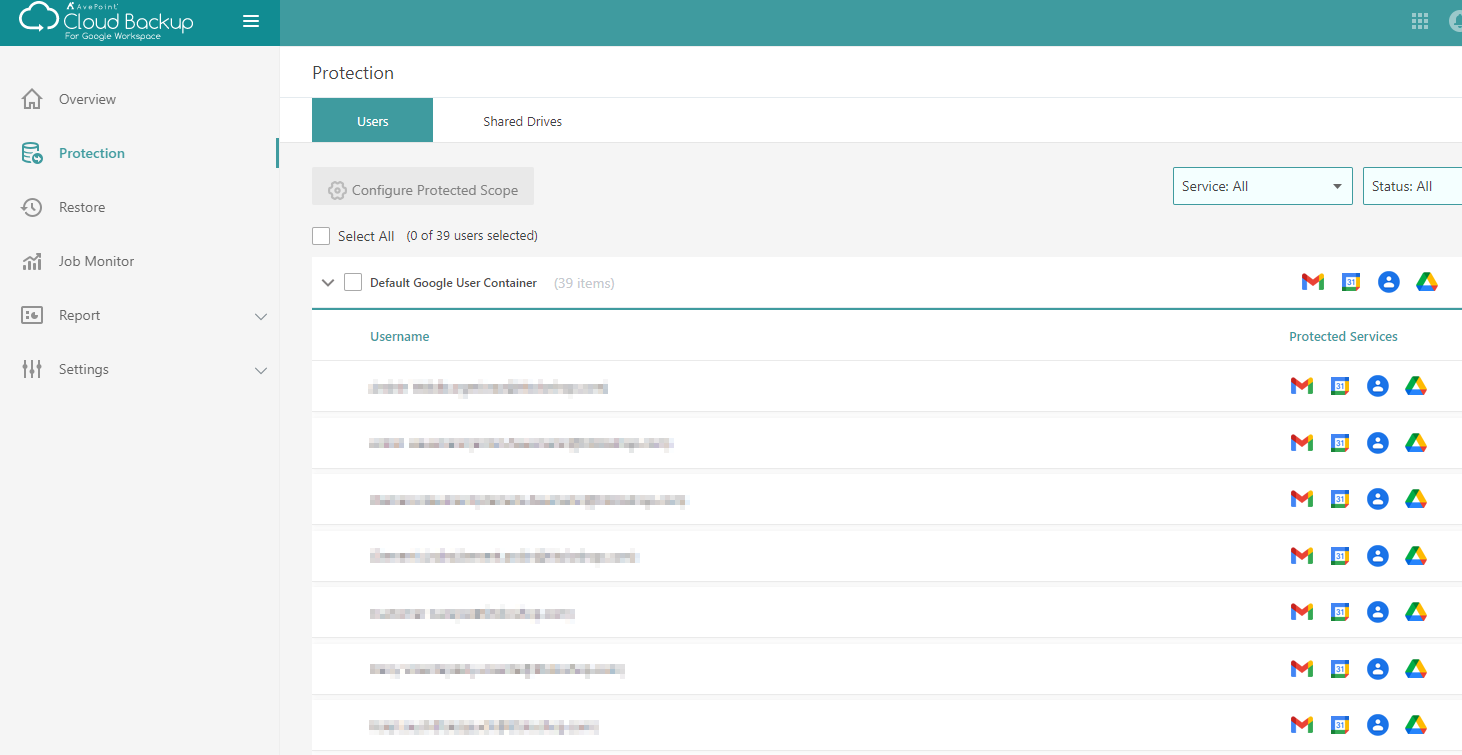
Task: Click the Drive icon in last visible user row
Action: click(1415, 725)
